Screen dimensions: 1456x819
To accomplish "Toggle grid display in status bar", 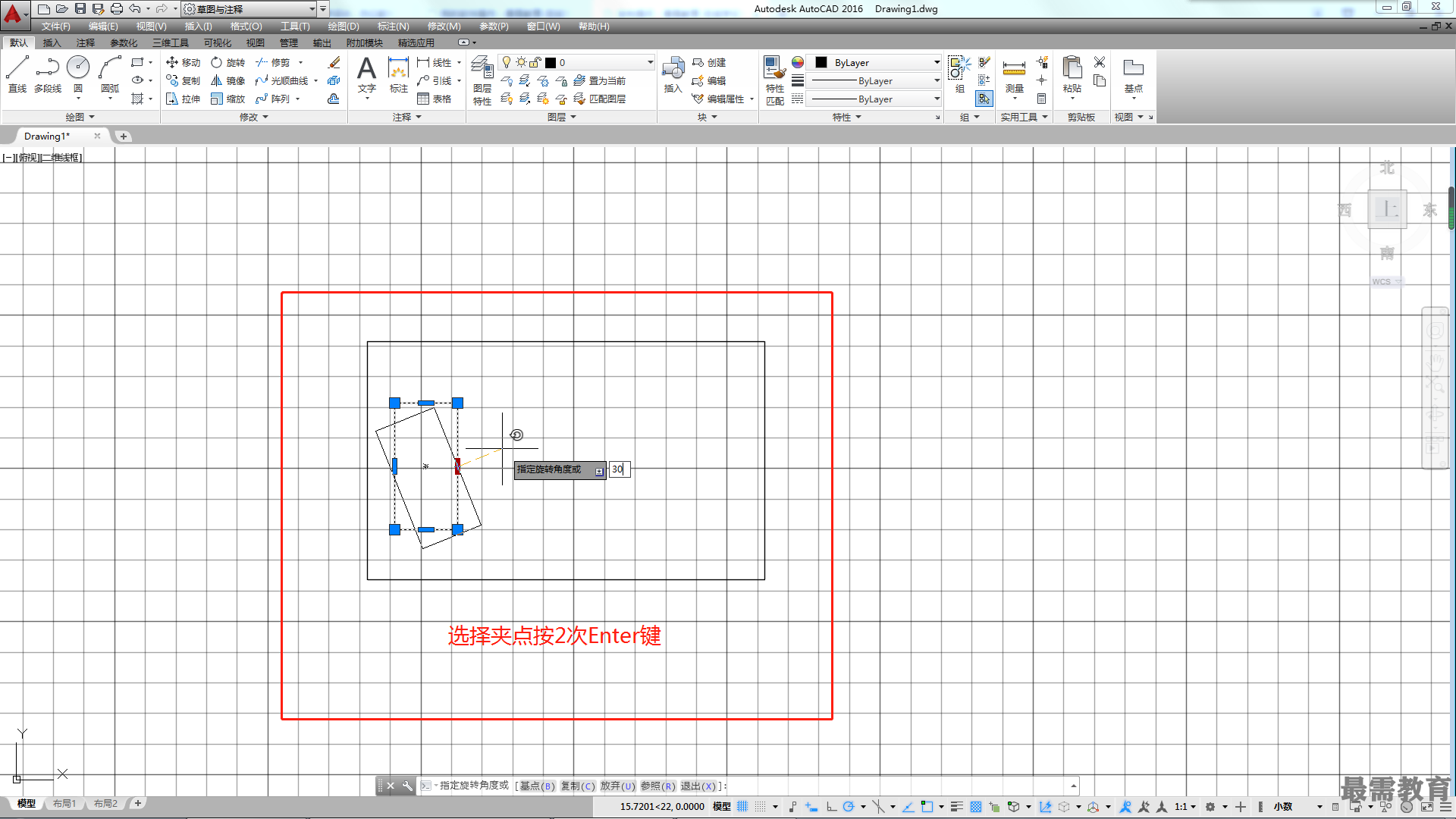I will (x=742, y=806).
